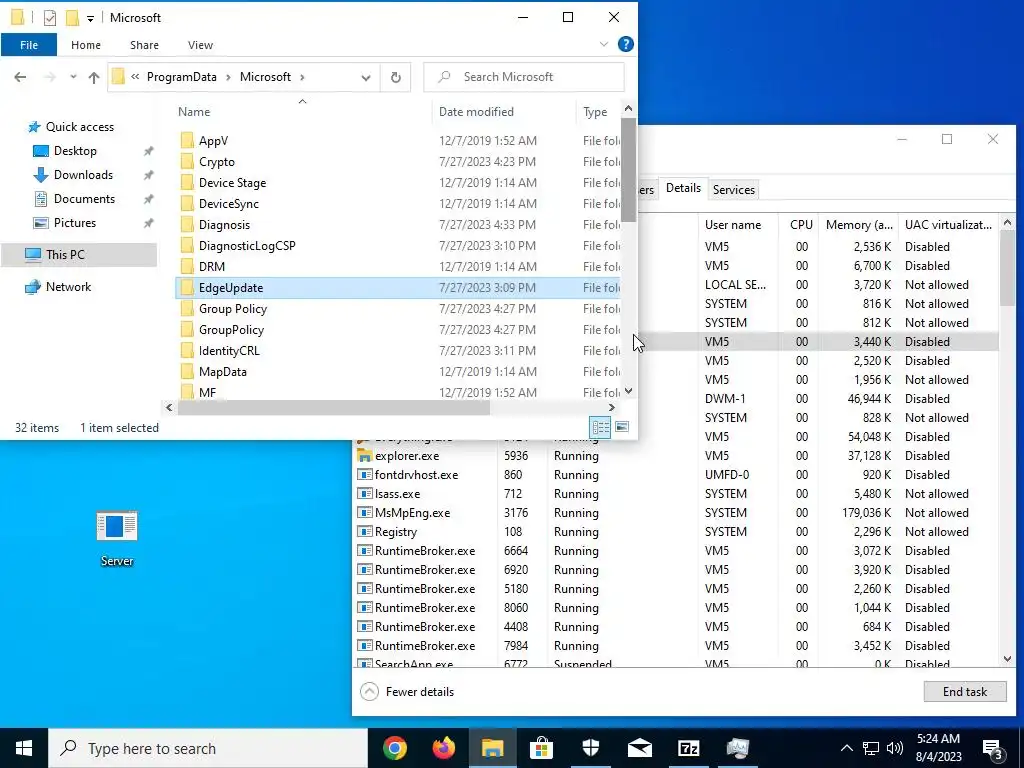The width and height of the screenshot is (1024, 768).
Task: Refresh the Microsoft folder view
Action: pos(396,77)
